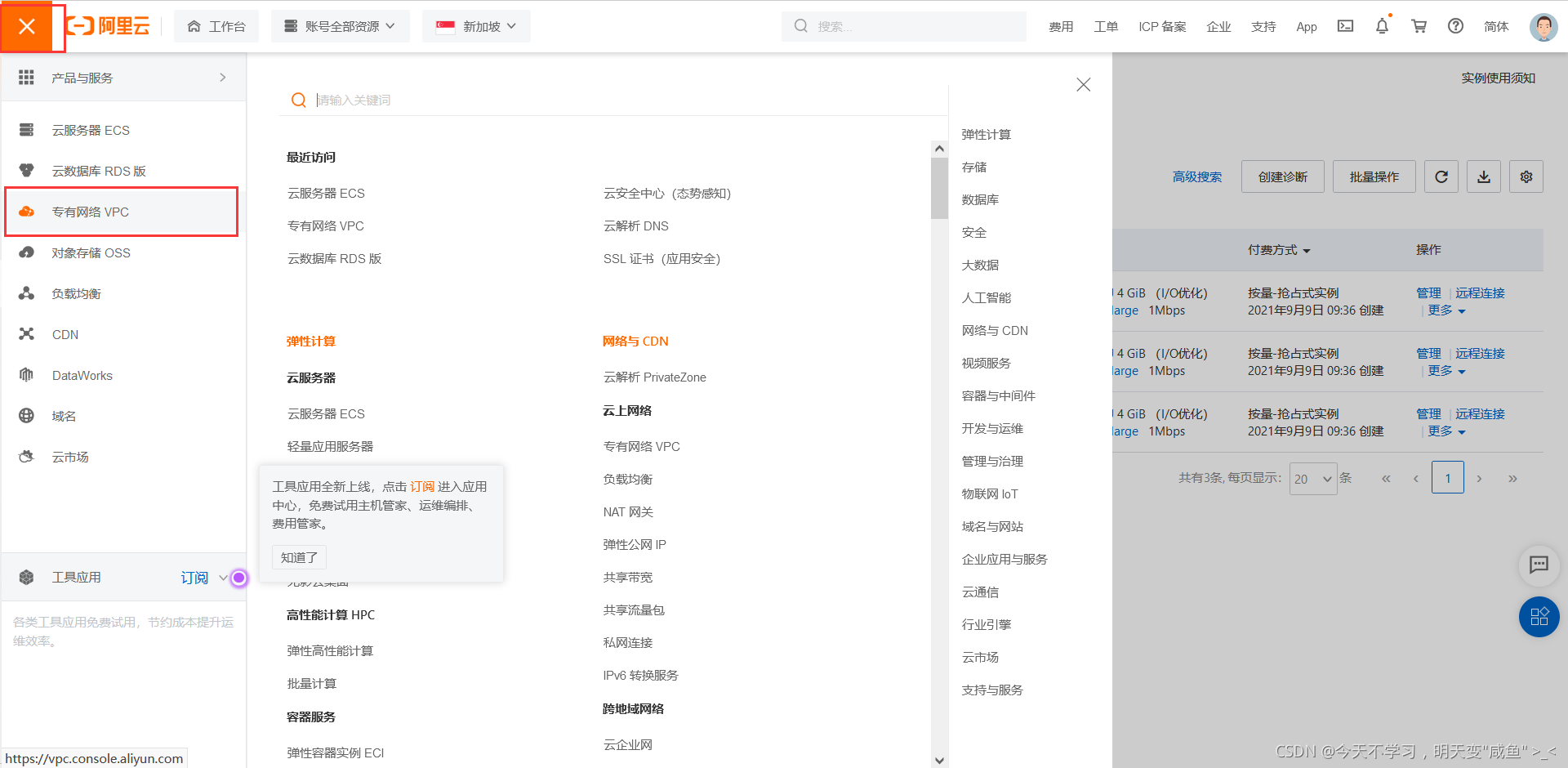The width and height of the screenshot is (1568, 768).
Task: Click the subscribe link inside the tooltip
Action: [x=422, y=486]
